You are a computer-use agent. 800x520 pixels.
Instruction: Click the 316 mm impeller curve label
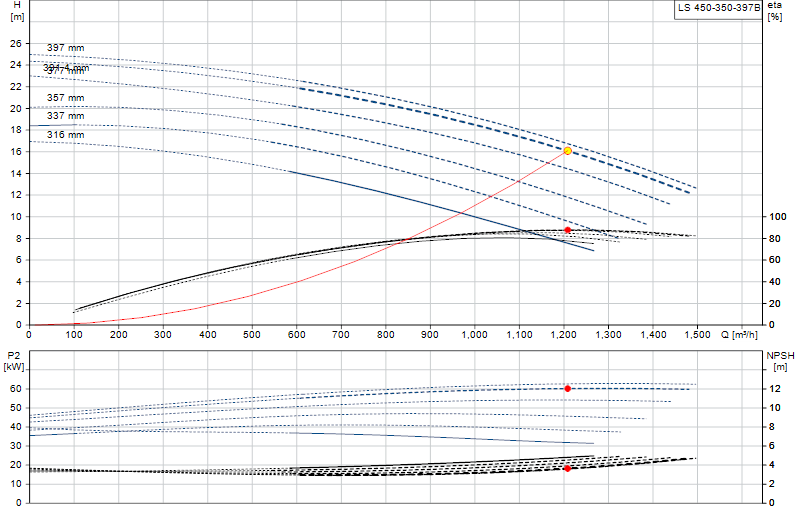click(65, 135)
